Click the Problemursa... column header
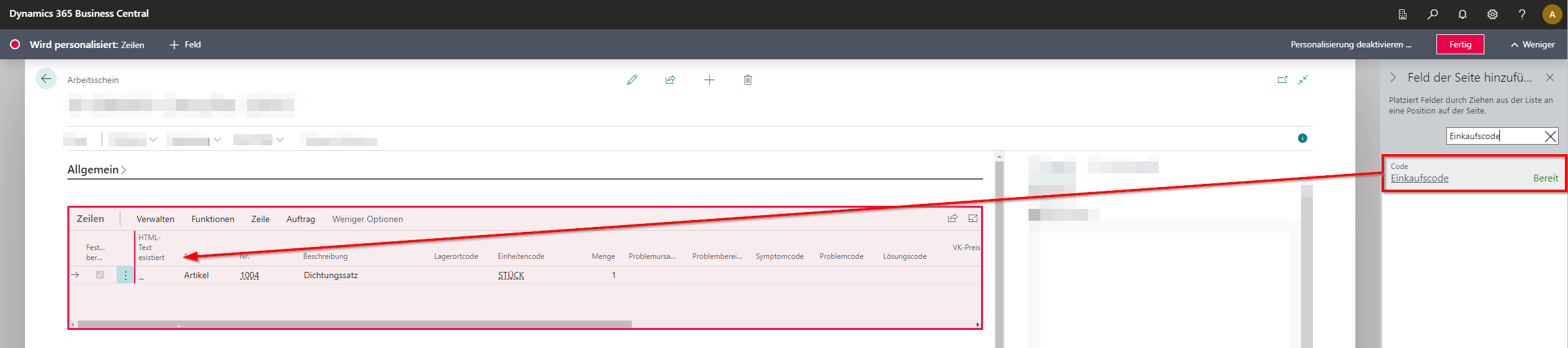 point(652,256)
